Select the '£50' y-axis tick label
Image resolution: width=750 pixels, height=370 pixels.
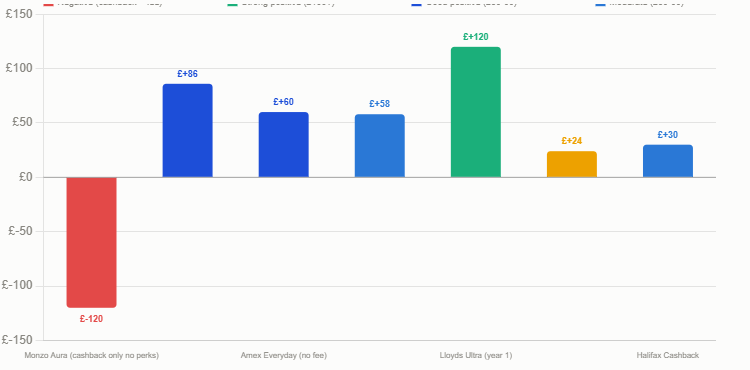click(x=22, y=122)
